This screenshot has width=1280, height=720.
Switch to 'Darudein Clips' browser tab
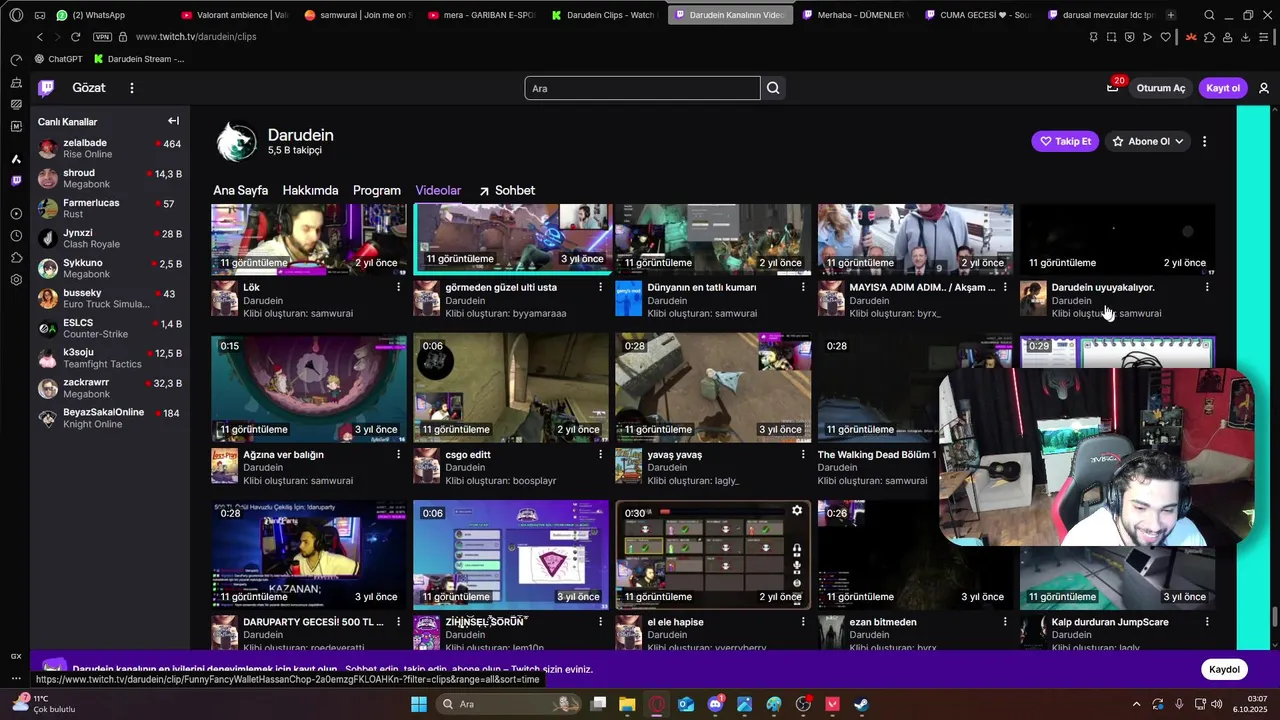[x=603, y=15]
